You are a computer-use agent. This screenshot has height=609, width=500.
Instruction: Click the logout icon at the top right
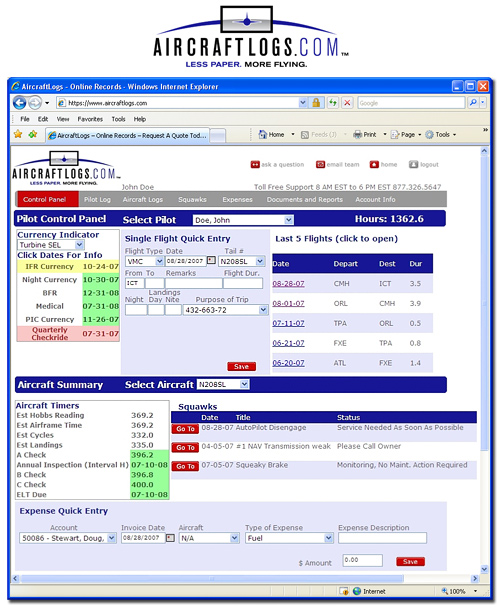[x=413, y=165]
